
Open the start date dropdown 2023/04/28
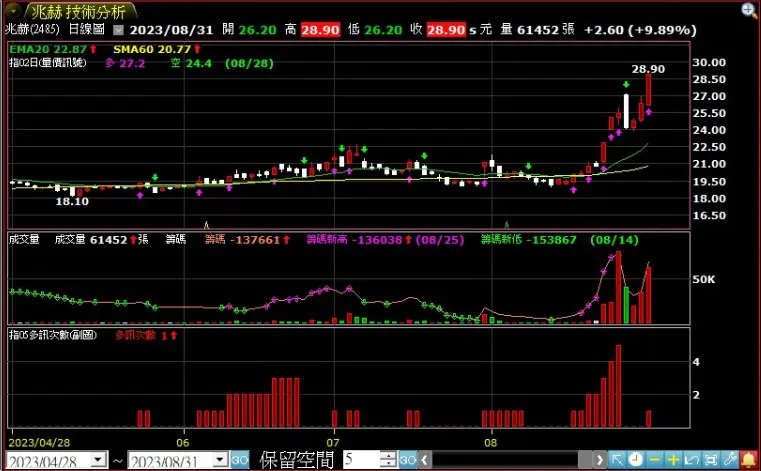99,460
